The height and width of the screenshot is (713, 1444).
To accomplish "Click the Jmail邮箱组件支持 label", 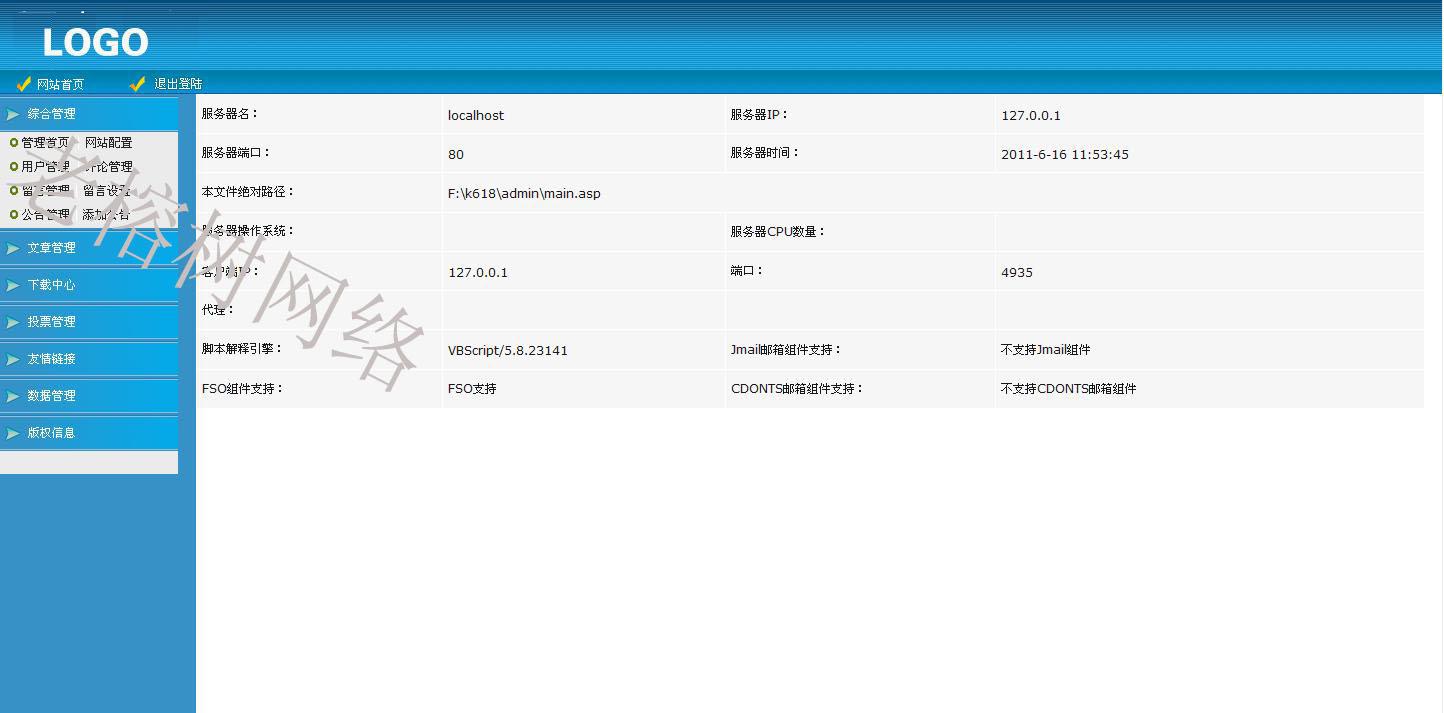I will coord(786,350).
